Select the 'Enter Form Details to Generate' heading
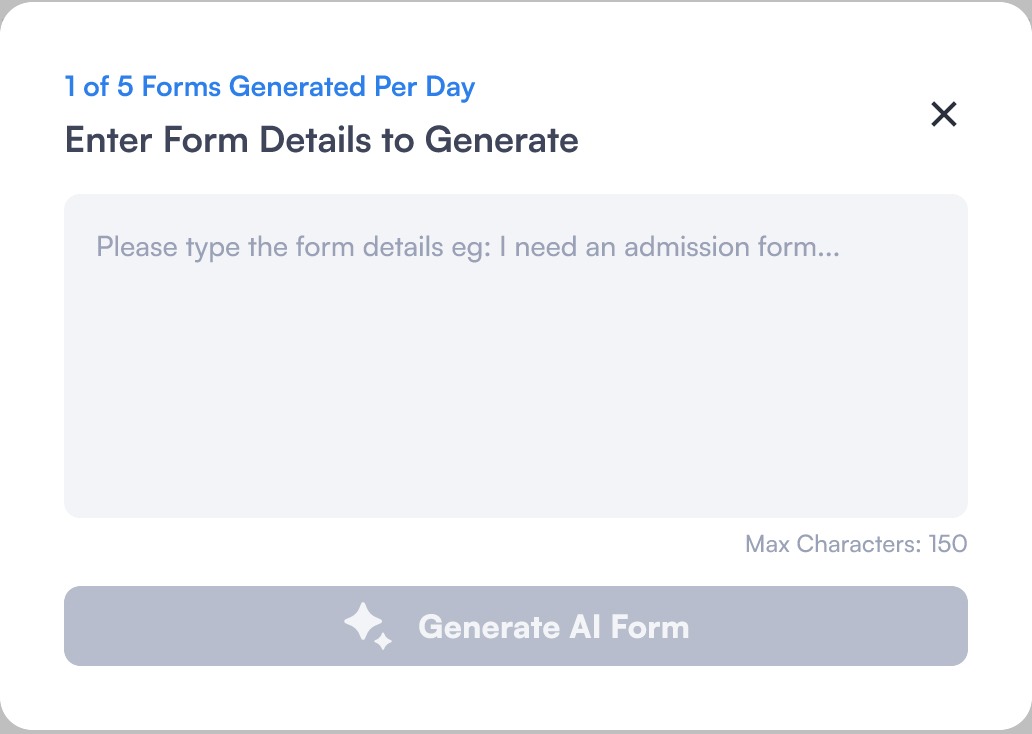The height and width of the screenshot is (734, 1032). point(321,140)
